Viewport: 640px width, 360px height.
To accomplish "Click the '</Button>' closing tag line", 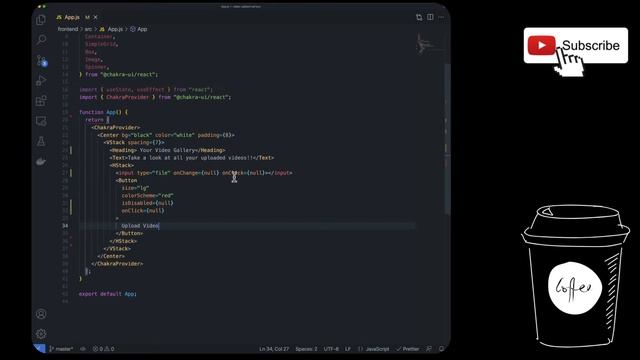I will point(129,233).
